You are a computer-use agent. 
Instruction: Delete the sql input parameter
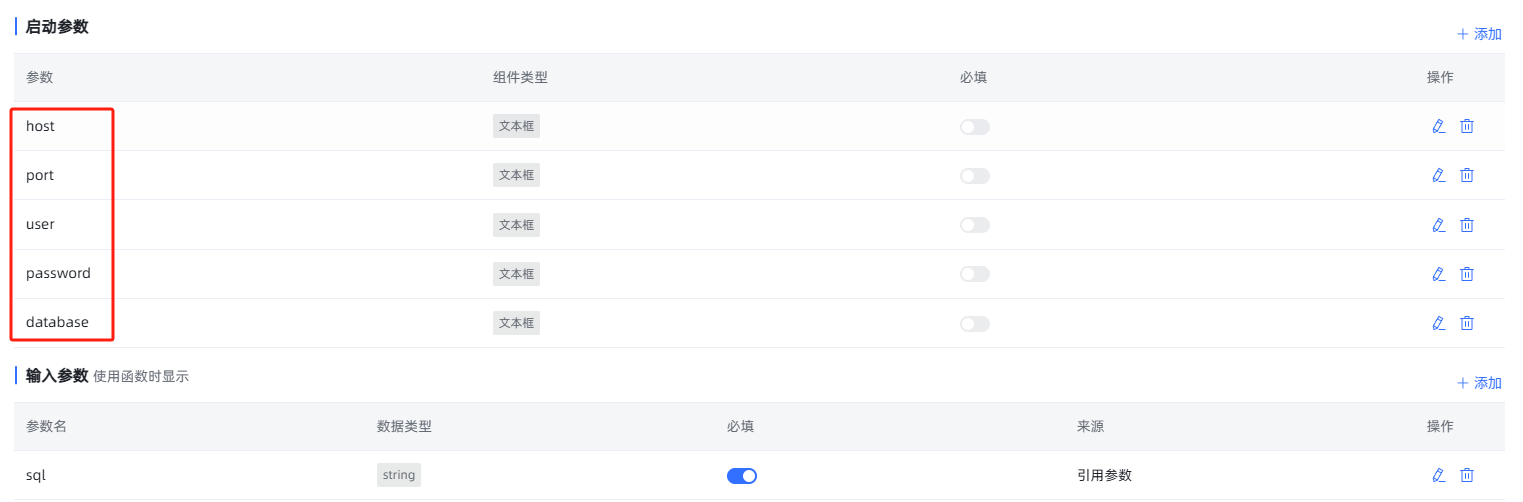pyautogui.click(x=1467, y=476)
